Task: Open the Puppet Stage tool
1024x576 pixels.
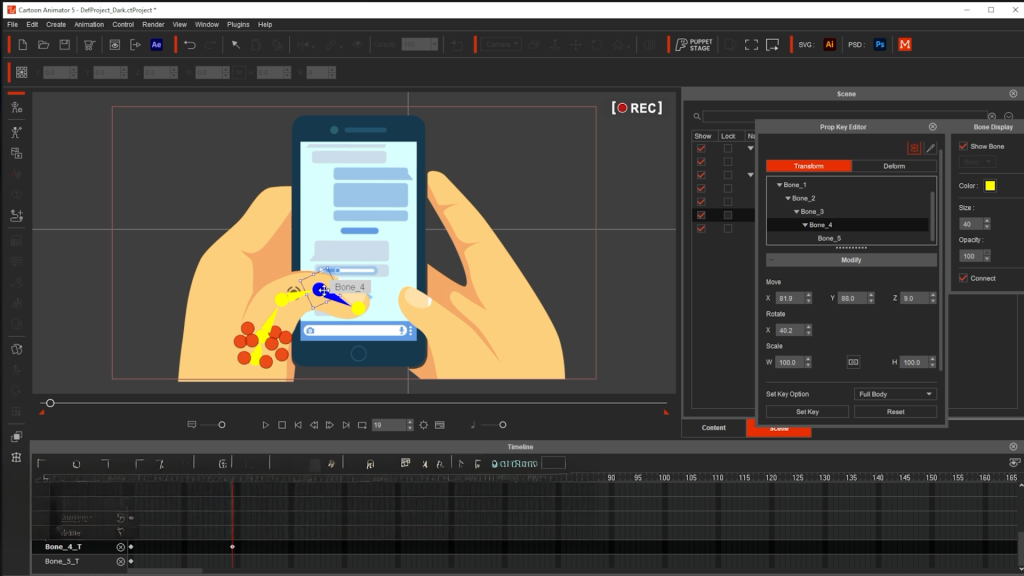Action: 692,45
